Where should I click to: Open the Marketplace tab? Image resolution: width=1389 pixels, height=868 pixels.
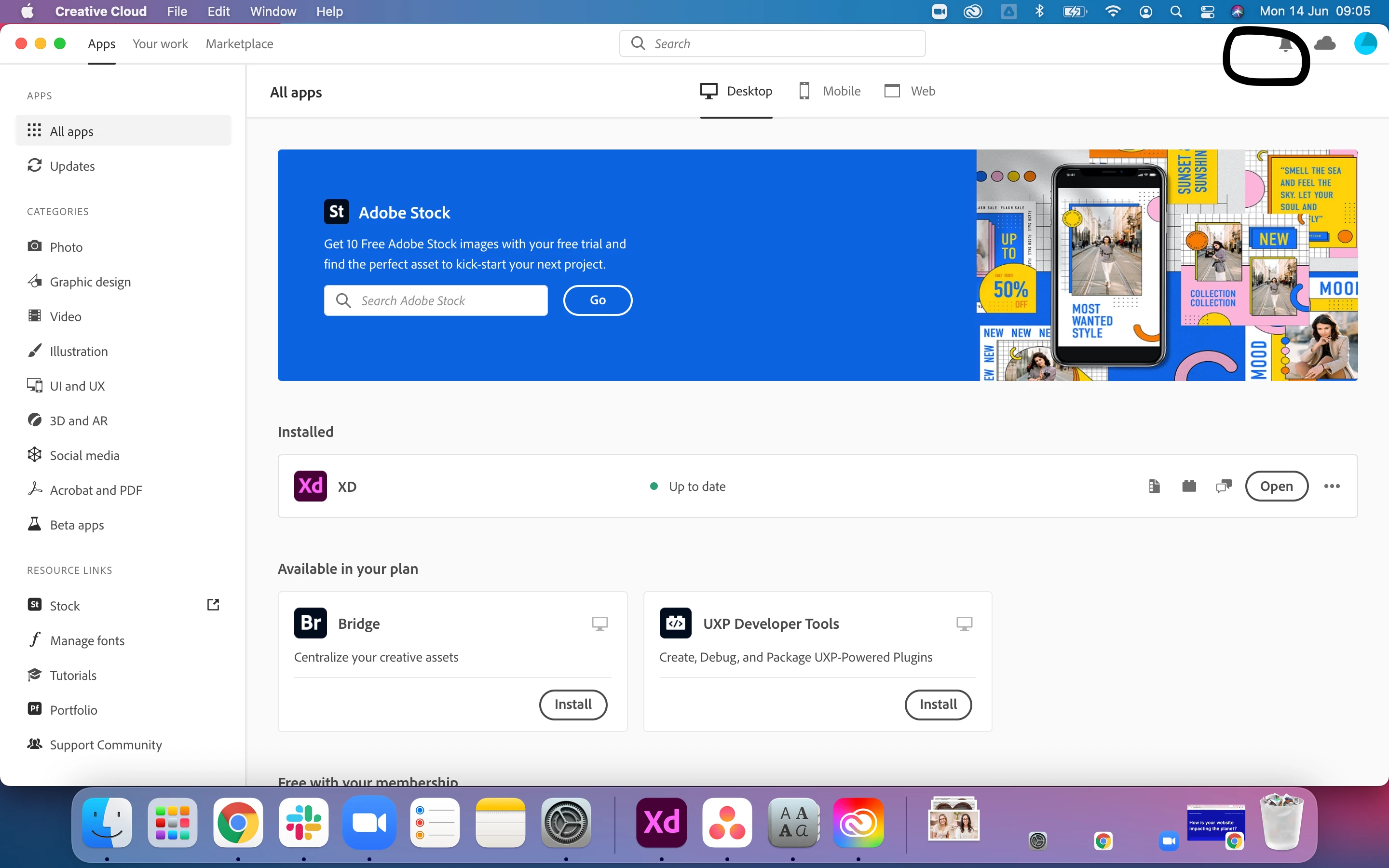pyautogui.click(x=239, y=44)
